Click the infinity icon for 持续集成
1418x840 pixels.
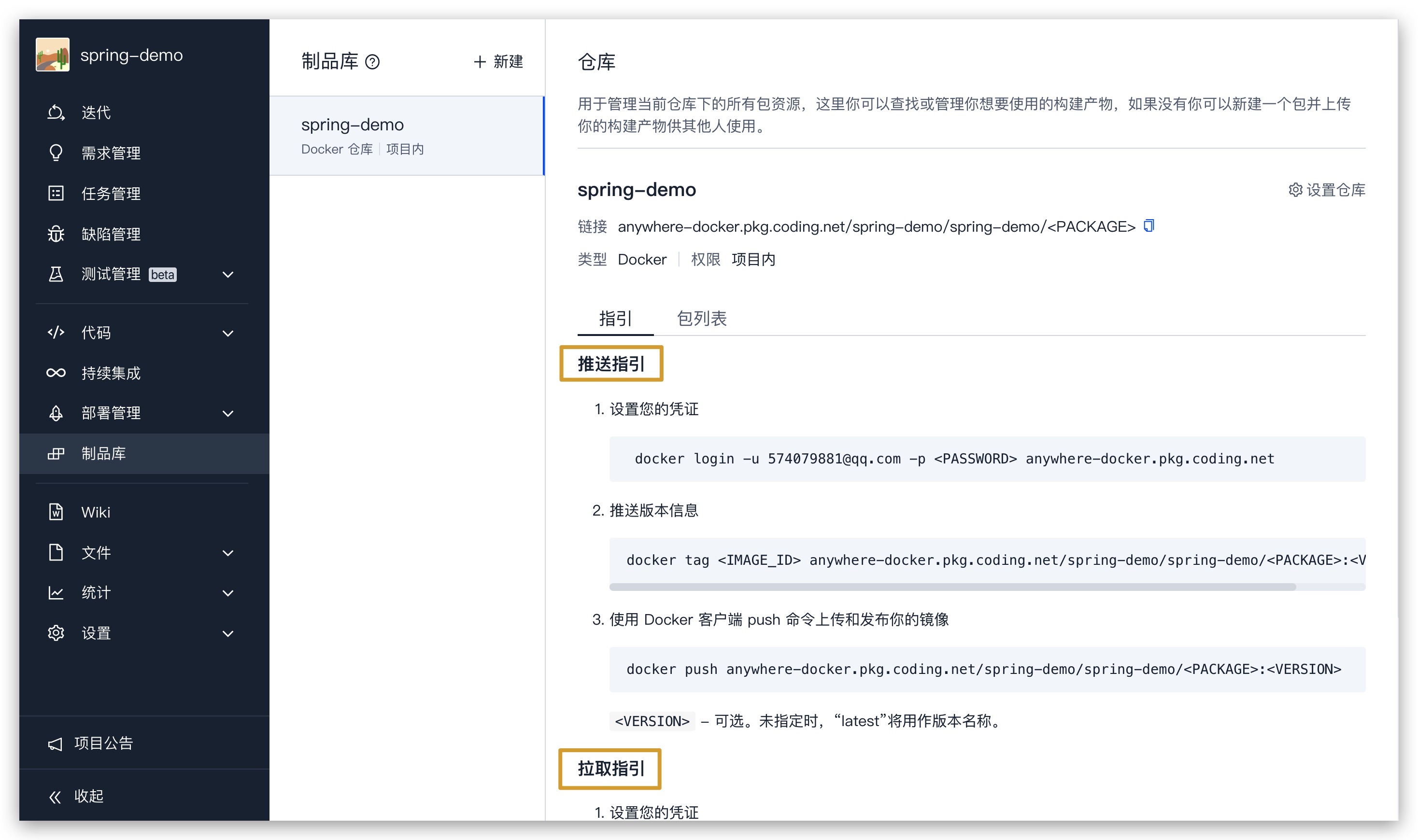(56, 373)
